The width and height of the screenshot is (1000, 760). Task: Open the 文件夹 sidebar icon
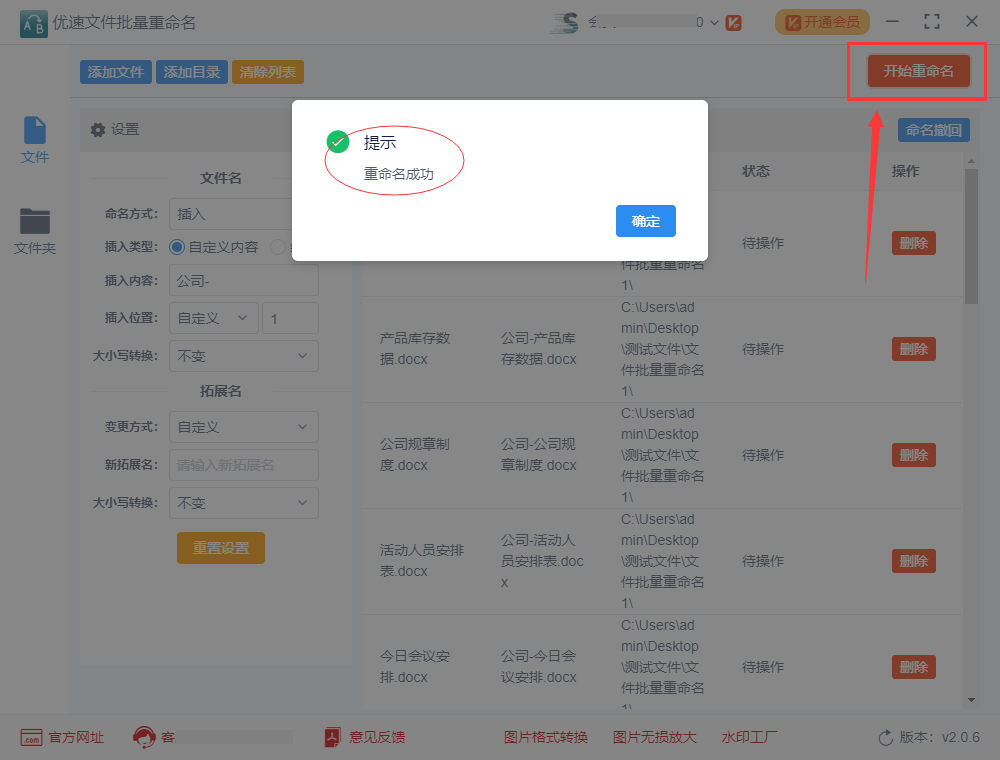point(34,231)
